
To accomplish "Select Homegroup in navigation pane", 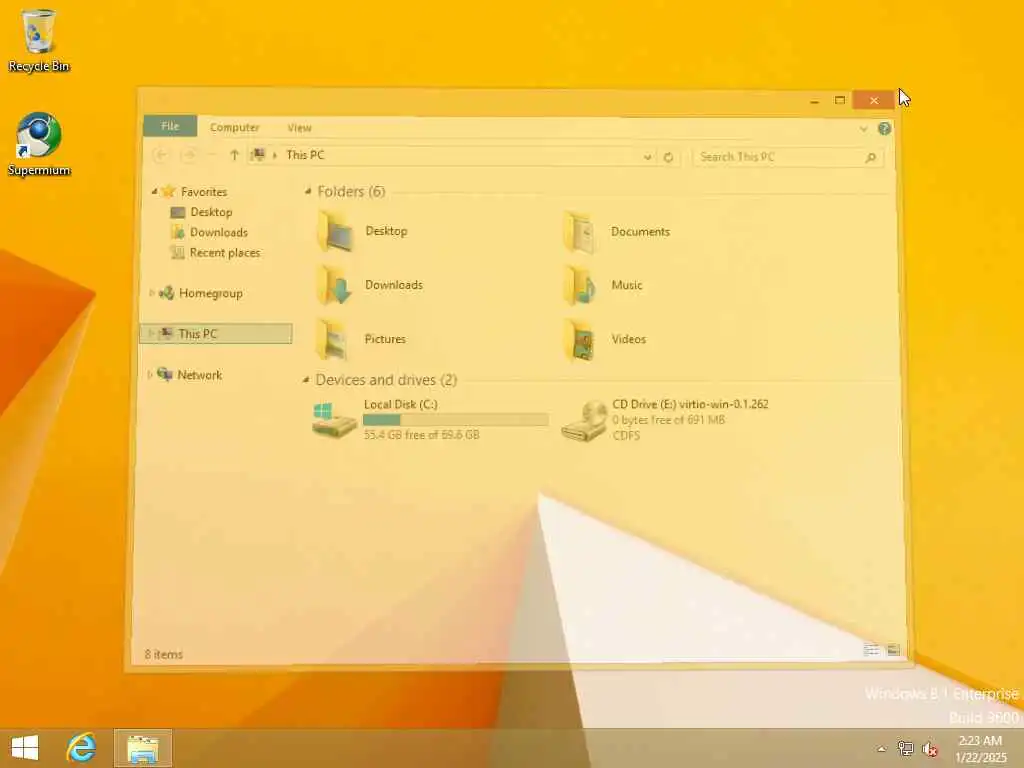I will tap(210, 293).
